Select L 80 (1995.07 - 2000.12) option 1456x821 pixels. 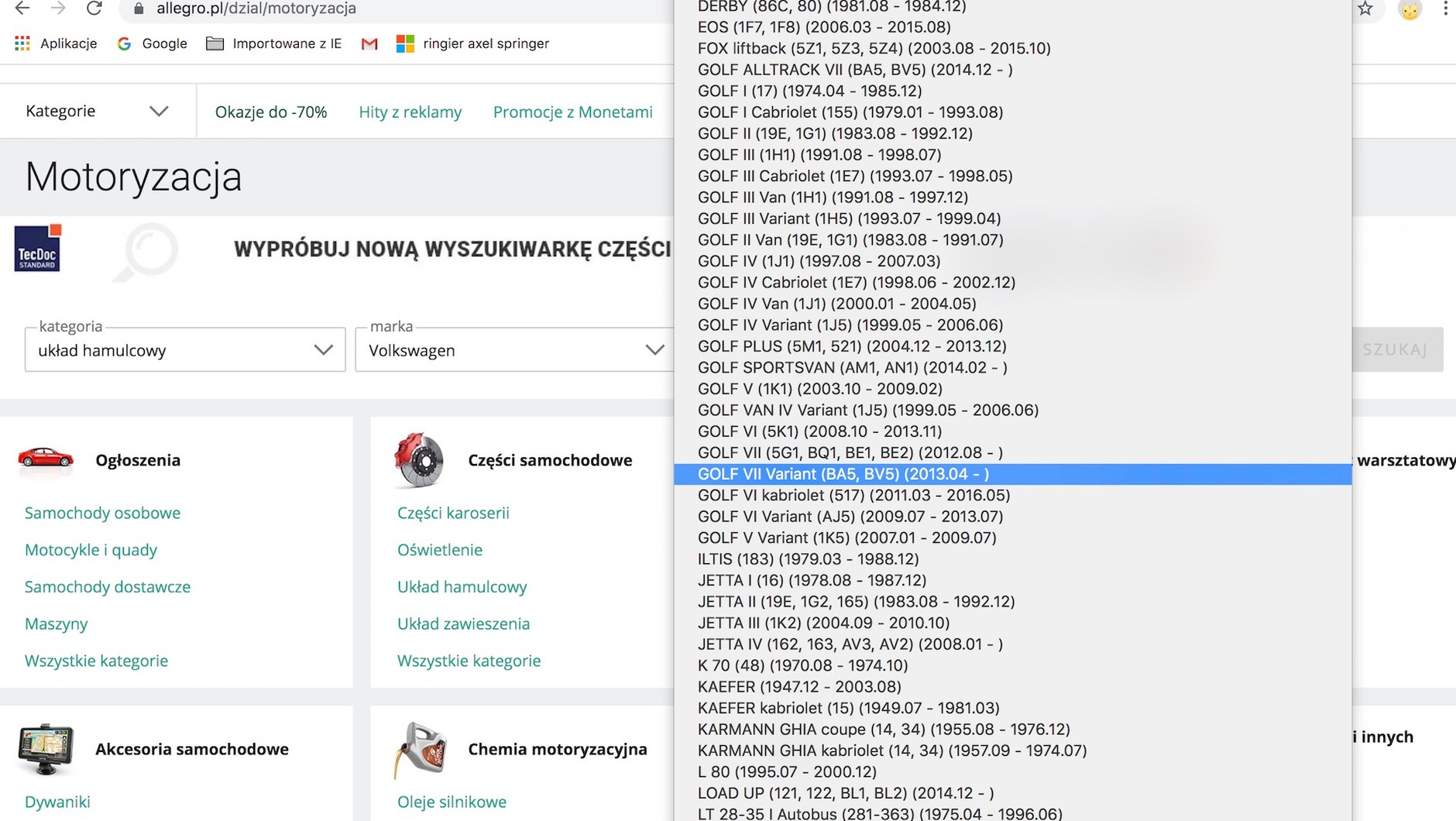click(x=1013, y=772)
